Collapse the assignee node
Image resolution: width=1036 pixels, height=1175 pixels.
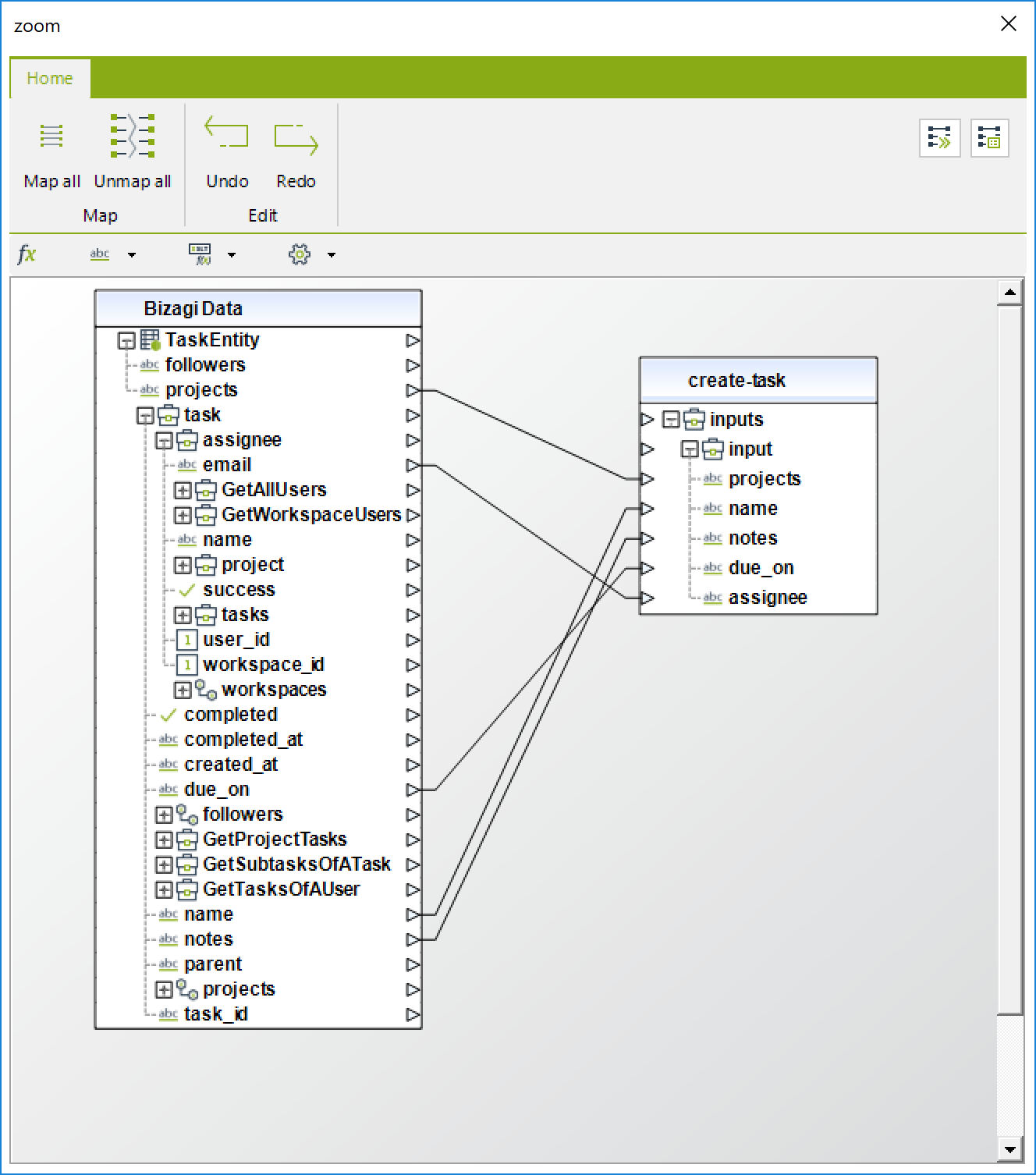pyautogui.click(x=164, y=440)
